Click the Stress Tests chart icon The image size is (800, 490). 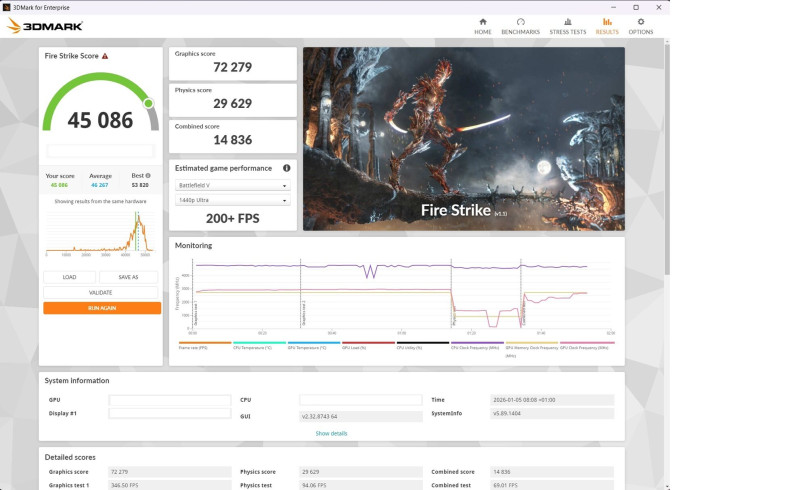coord(567,22)
